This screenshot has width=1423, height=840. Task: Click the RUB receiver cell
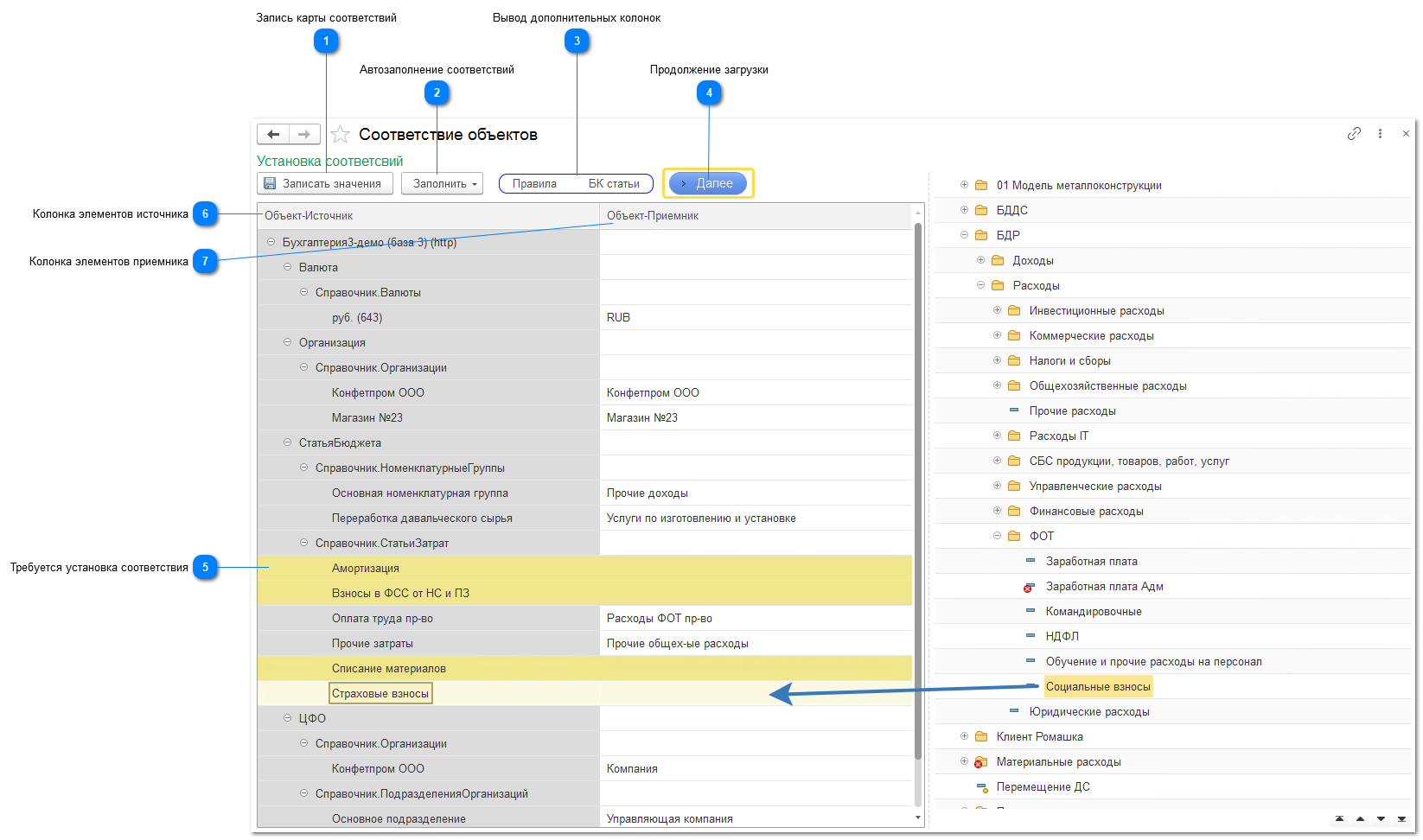756,317
